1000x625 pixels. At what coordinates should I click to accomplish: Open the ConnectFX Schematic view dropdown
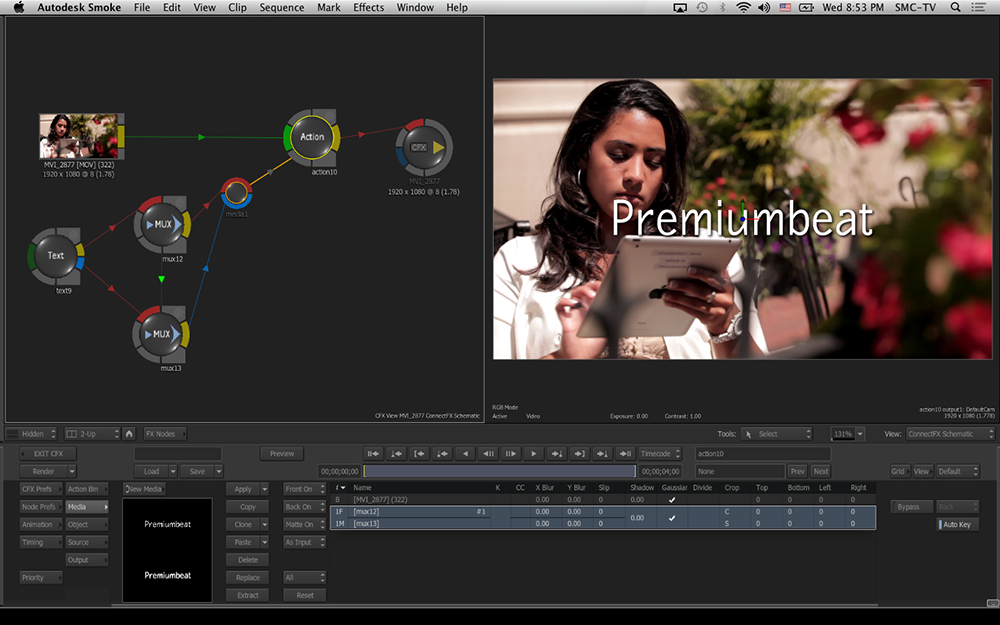pyautogui.click(x=950, y=434)
